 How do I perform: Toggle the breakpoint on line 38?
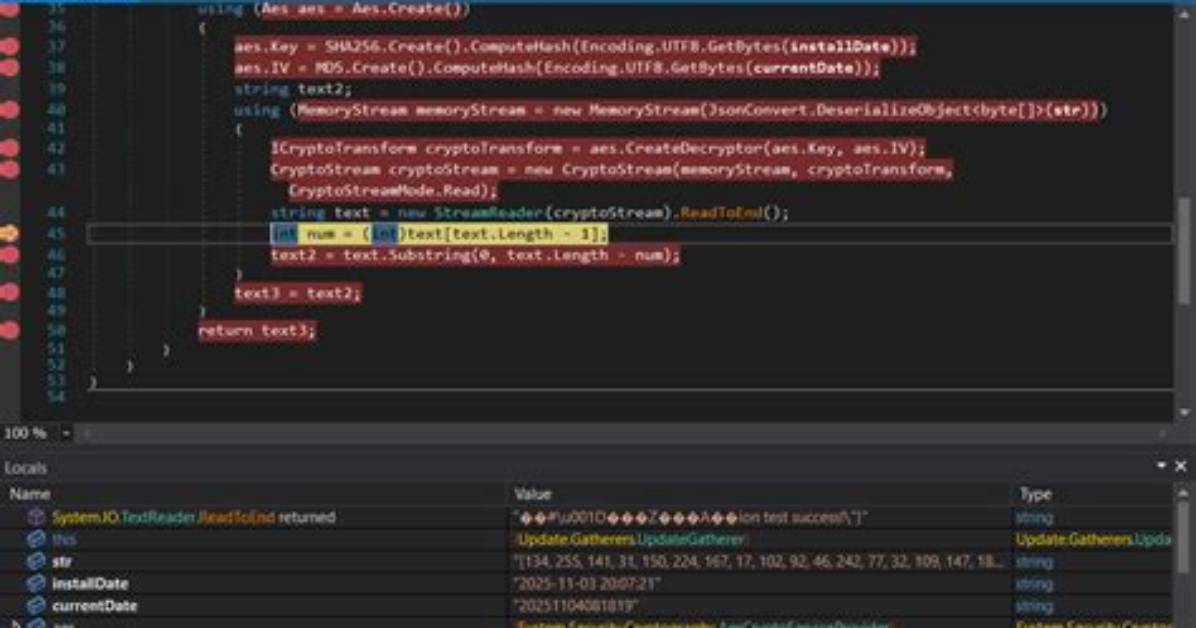(x=8, y=68)
